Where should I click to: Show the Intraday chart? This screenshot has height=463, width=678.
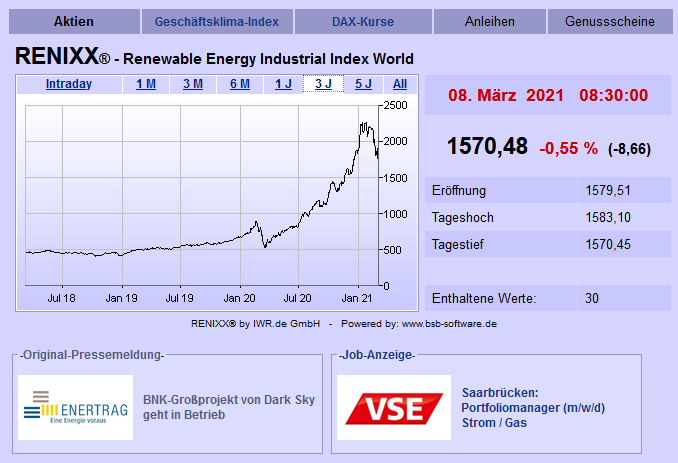69,84
